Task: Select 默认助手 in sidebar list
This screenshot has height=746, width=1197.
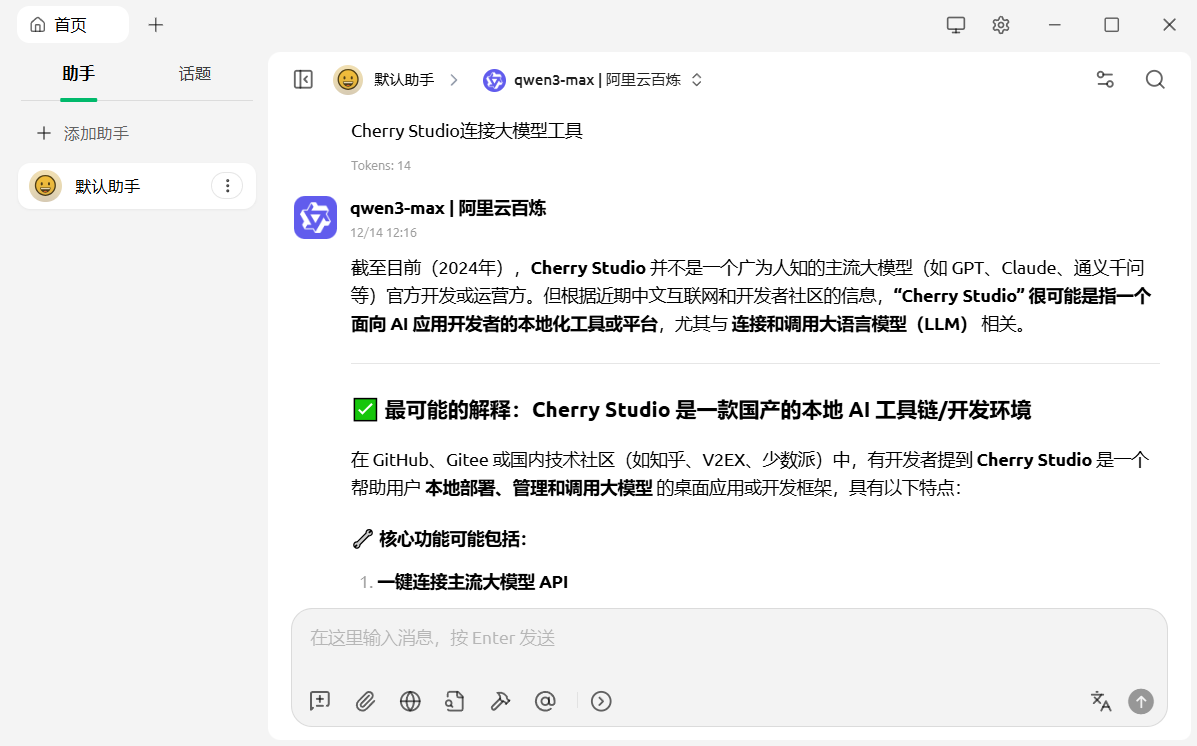Action: [137, 186]
